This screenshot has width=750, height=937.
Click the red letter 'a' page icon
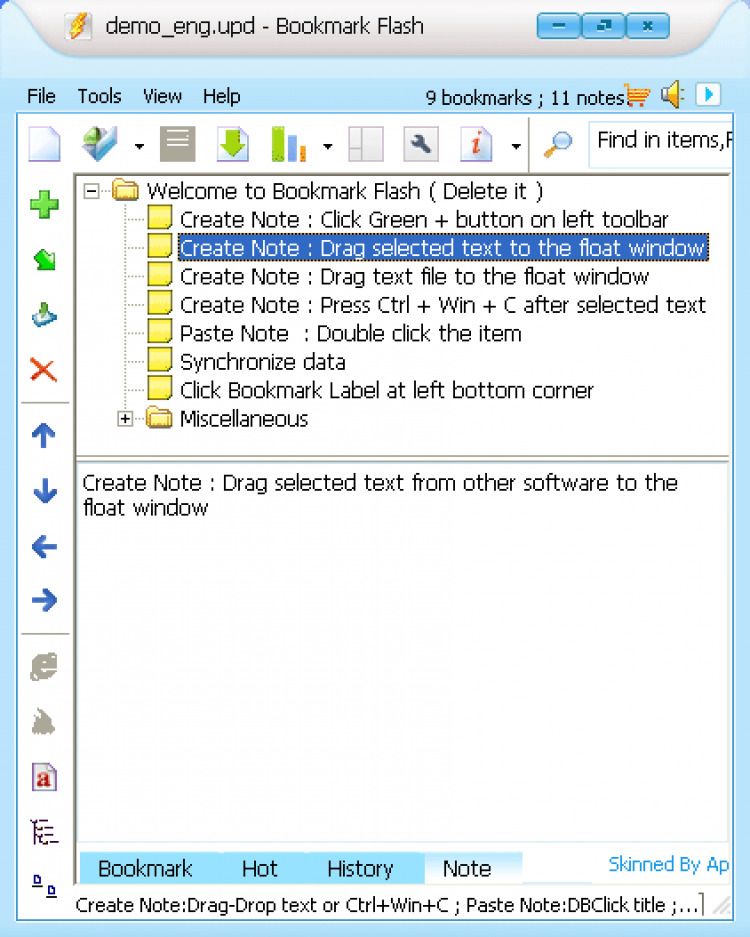point(44,777)
